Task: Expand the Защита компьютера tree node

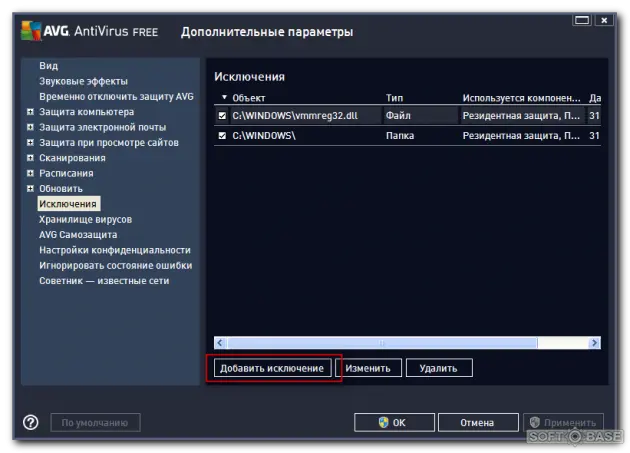Action: pyautogui.click(x=30, y=112)
